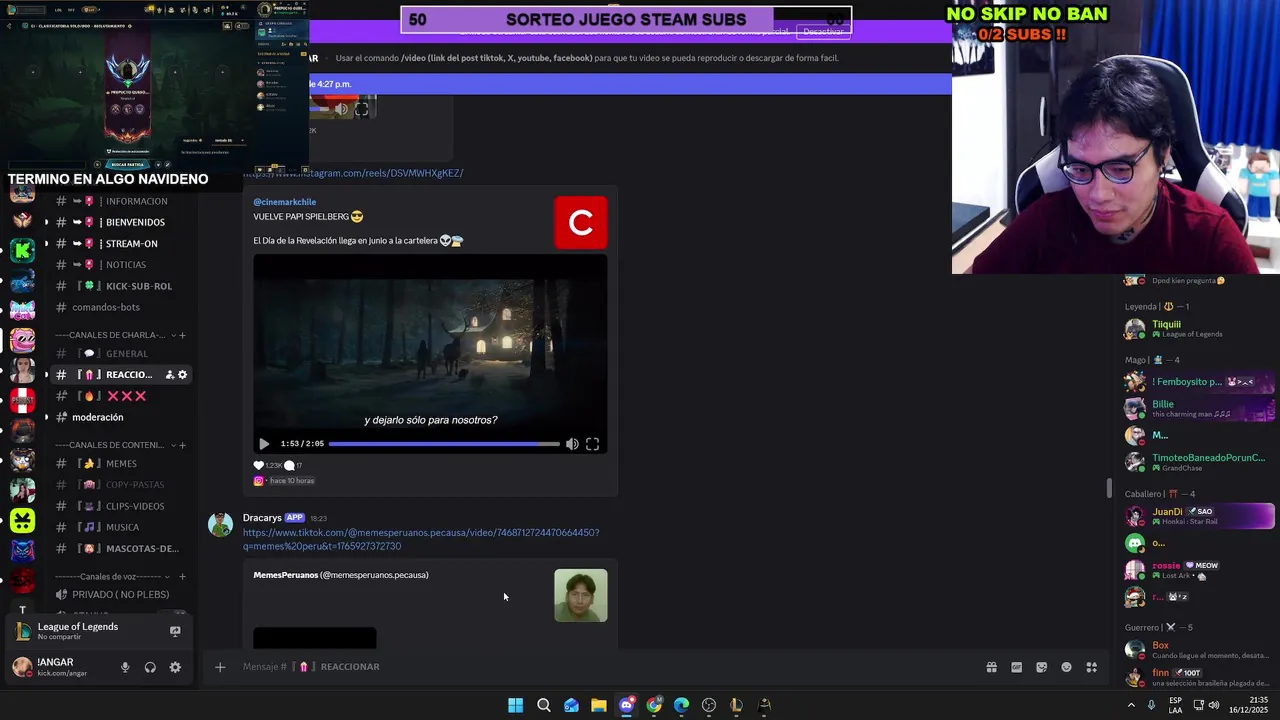The width and height of the screenshot is (1280, 720).
Task: Open the @cinemarkchile author link
Action: coord(285,202)
